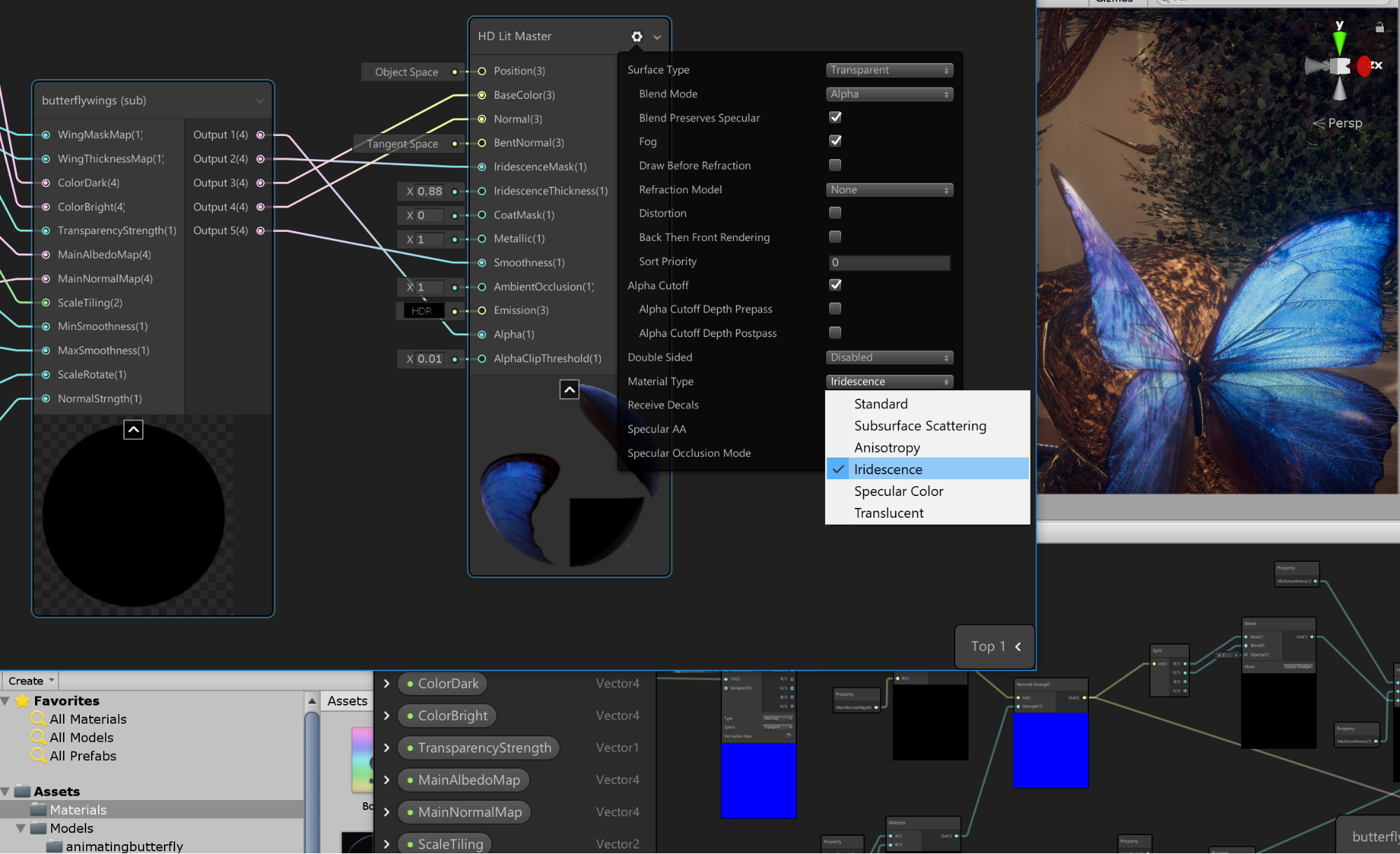The height and width of the screenshot is (854, 1400).
Task: Select Translucent material type
Action: click(x=927, y=512)
